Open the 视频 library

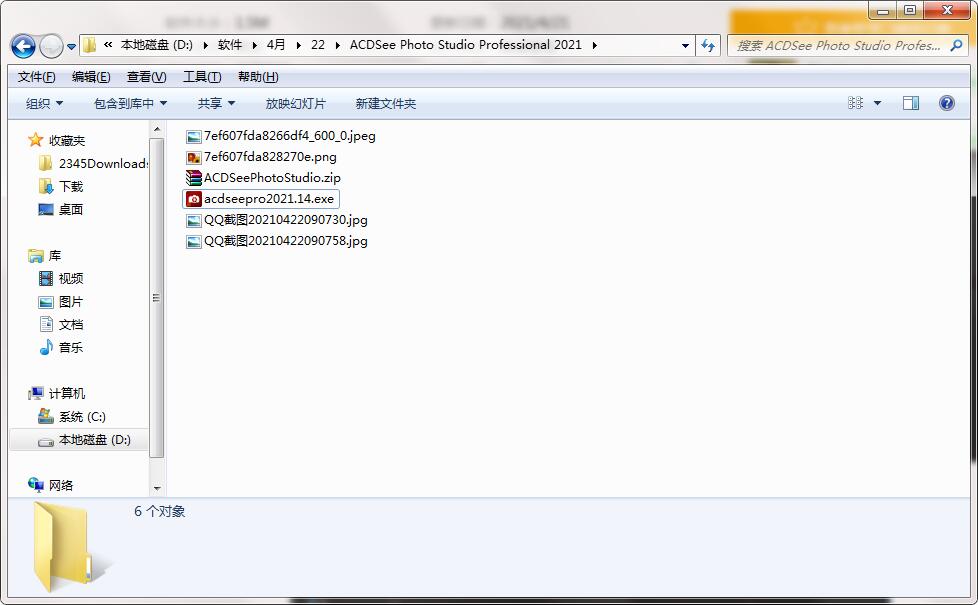tap(61, 278)
